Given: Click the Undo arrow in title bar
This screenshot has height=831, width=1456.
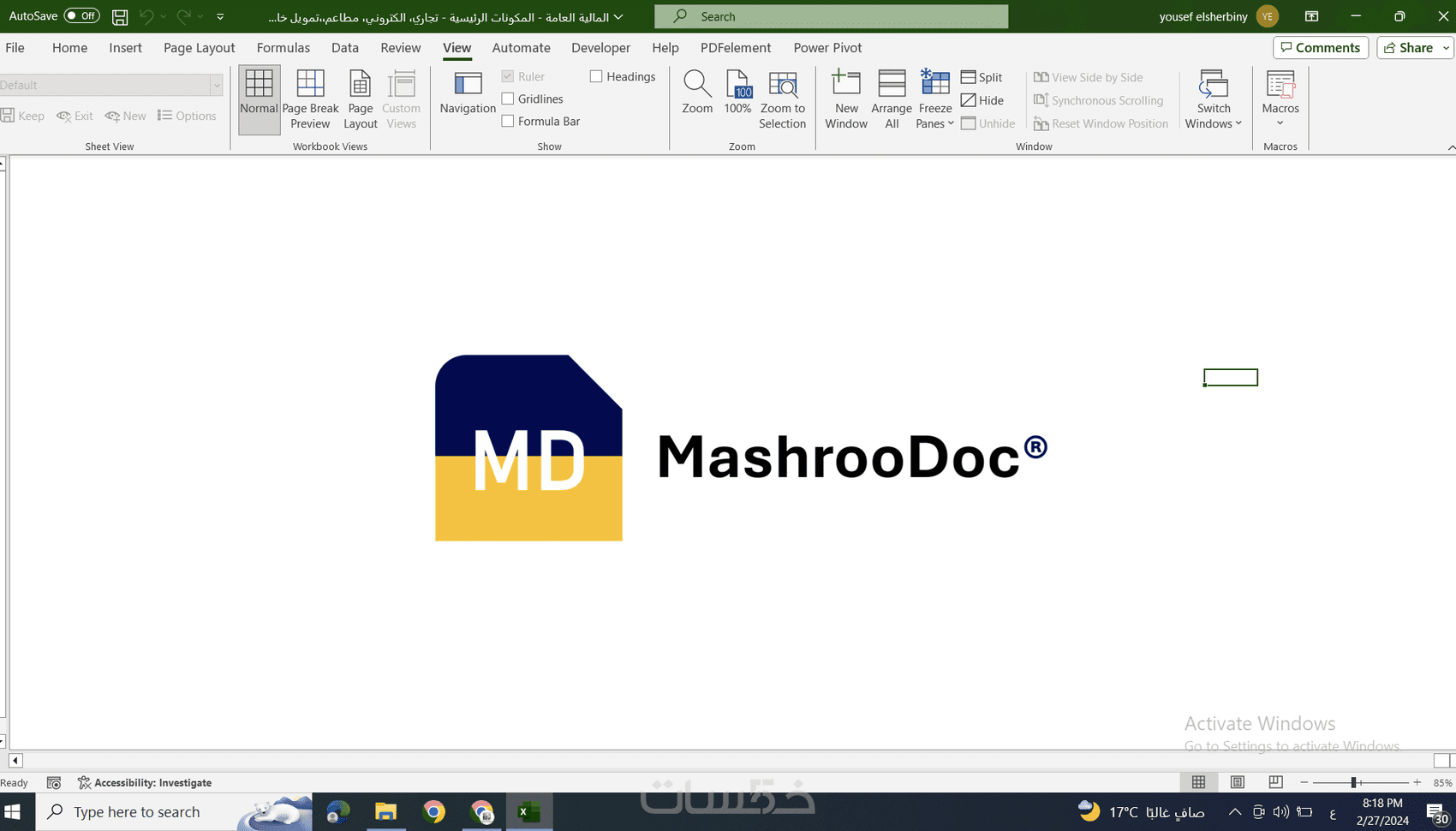Looking at the screenshot, I should [146, 16].
